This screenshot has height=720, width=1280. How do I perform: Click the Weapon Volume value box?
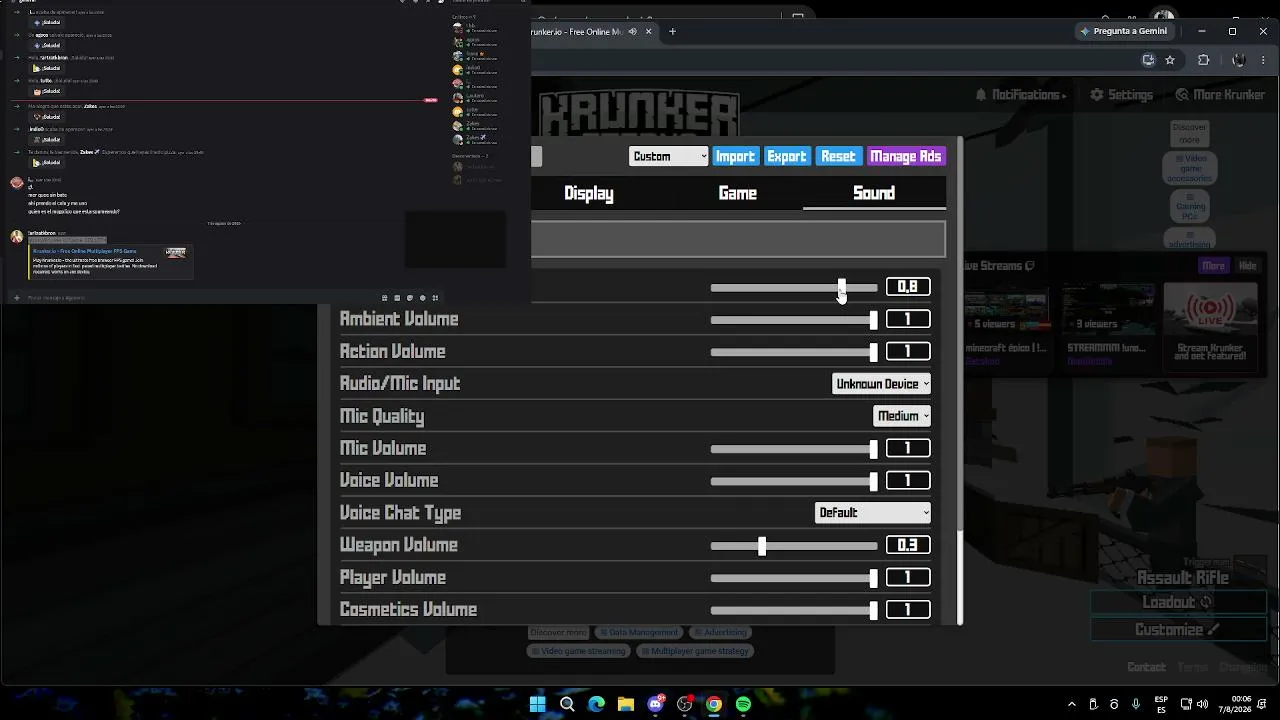point(908,545)
